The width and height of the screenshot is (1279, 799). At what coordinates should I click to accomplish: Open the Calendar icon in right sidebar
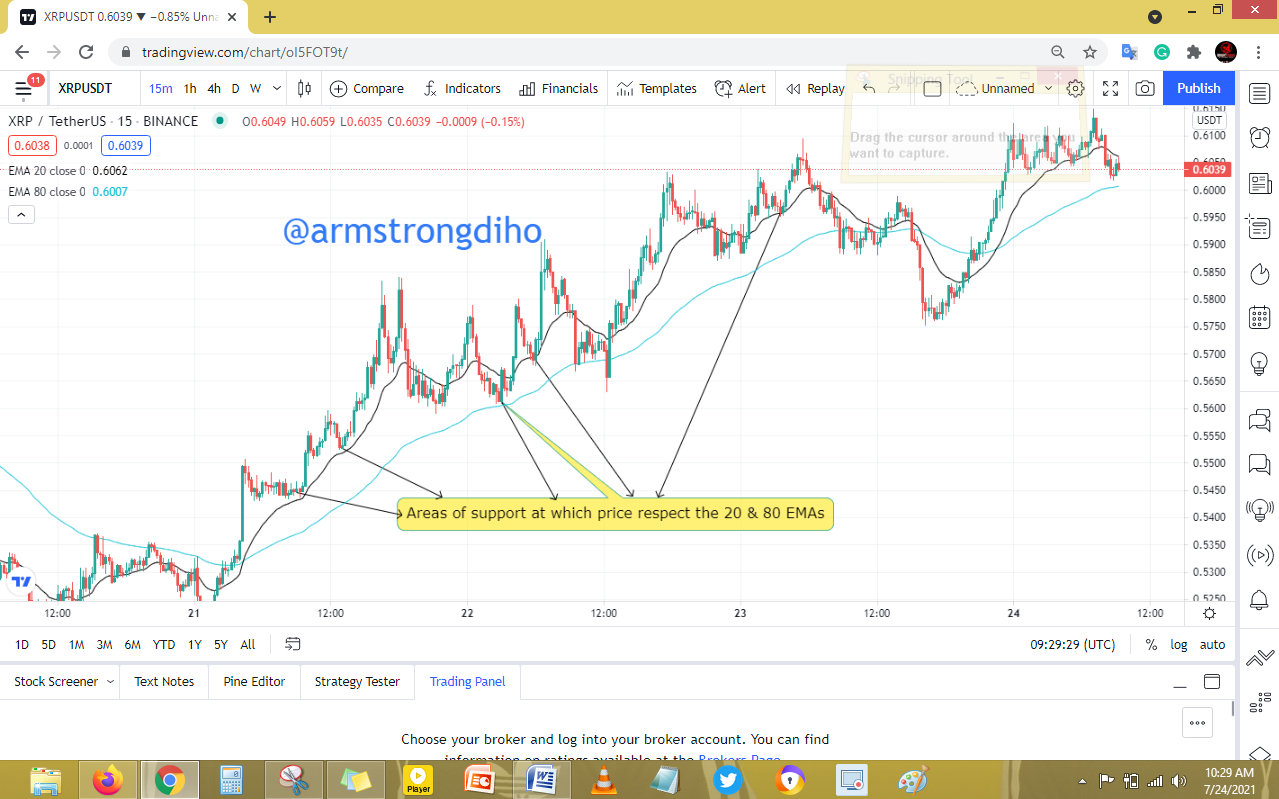pyautogui.click(x=1260, y=319)
